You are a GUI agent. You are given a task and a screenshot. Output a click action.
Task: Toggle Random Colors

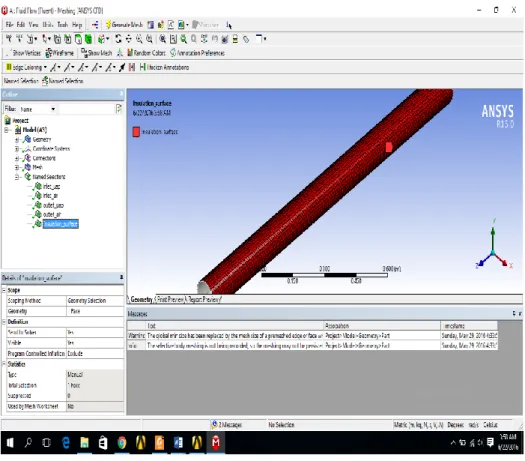coord(146,53)
